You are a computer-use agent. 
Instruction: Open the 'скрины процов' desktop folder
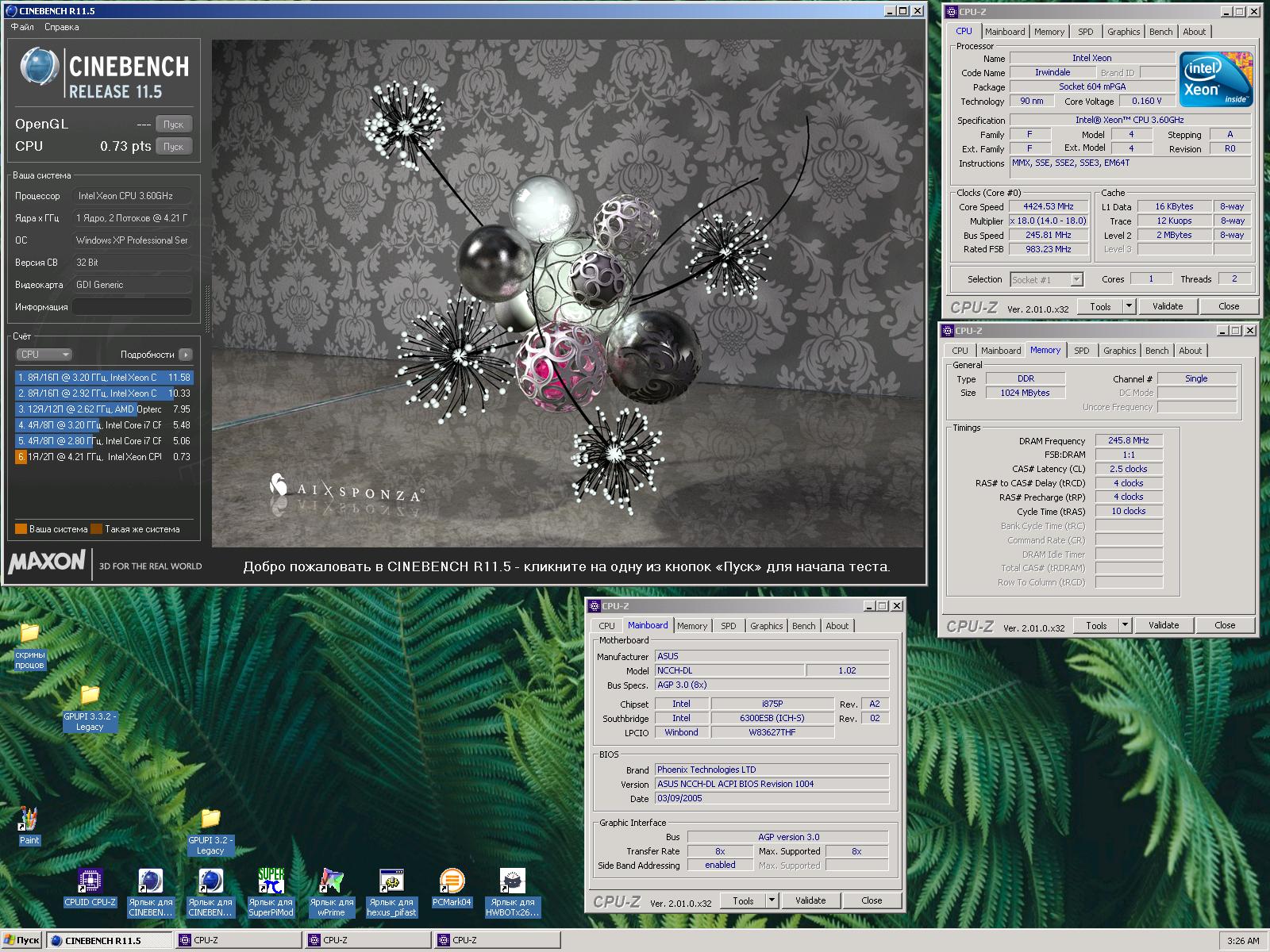point(29,645)
